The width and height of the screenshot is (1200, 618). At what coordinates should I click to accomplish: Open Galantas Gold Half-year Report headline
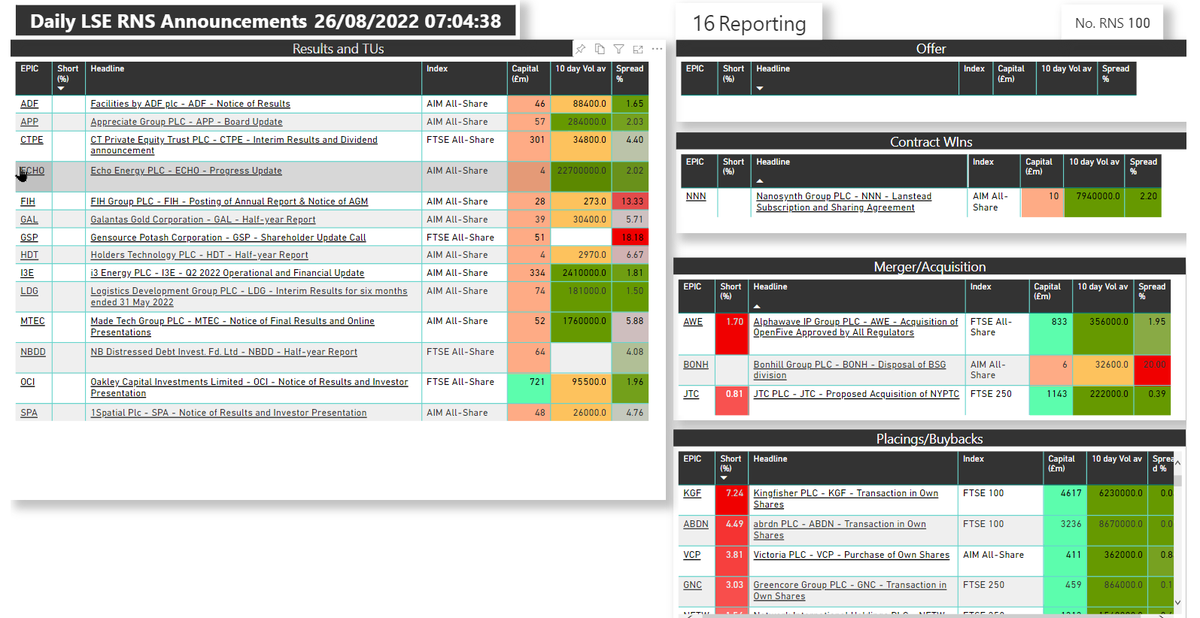point(203,219)
